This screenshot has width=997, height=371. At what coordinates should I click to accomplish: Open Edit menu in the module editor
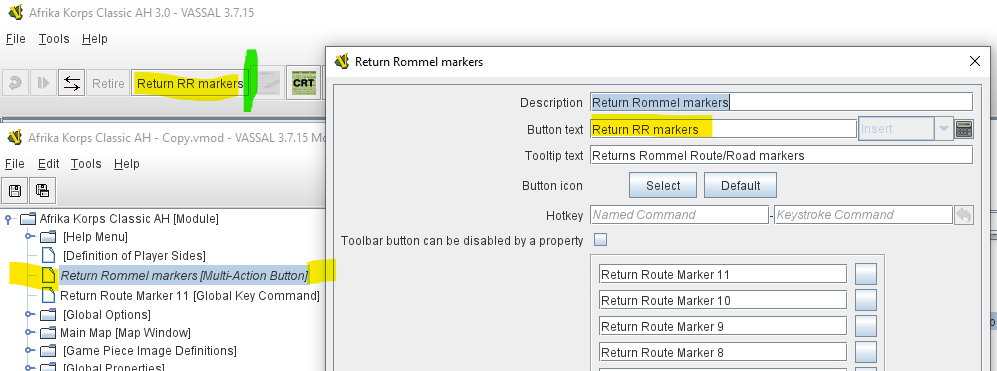[48, 164]
